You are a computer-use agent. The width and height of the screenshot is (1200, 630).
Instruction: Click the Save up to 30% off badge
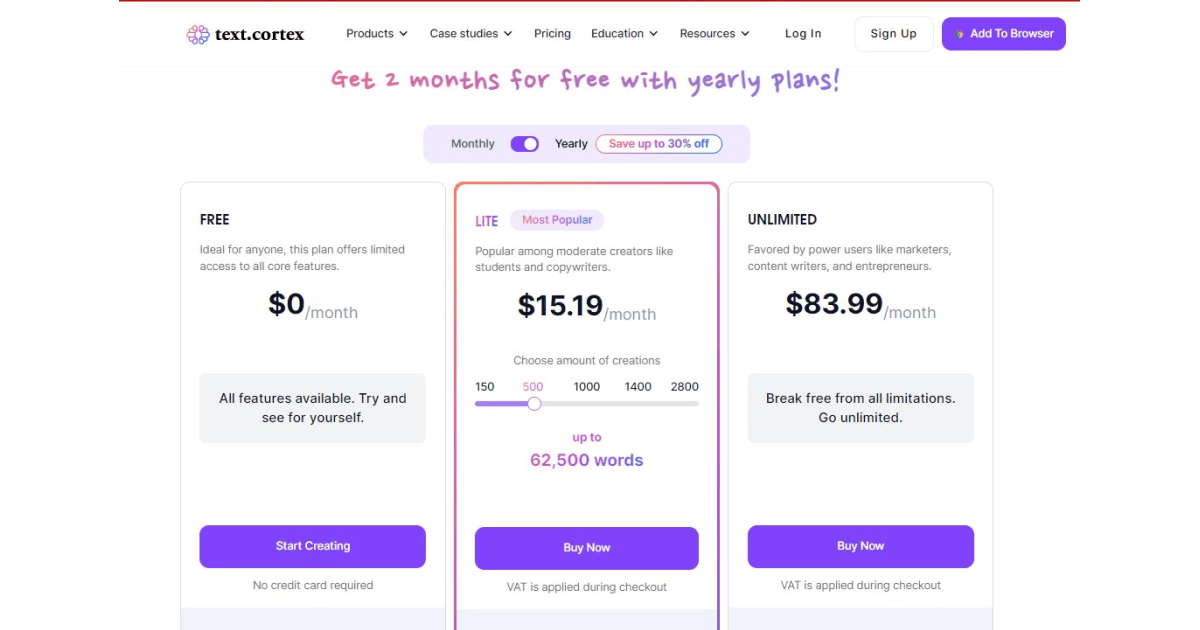point(659,143)
